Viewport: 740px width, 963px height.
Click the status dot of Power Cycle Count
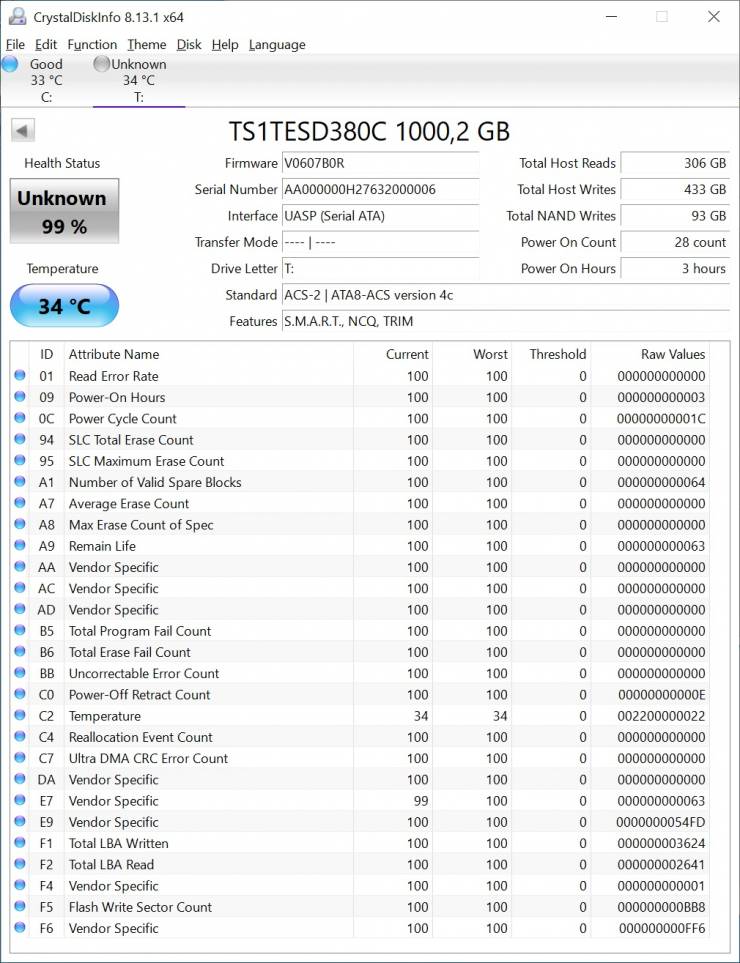[x=20, y=418]
